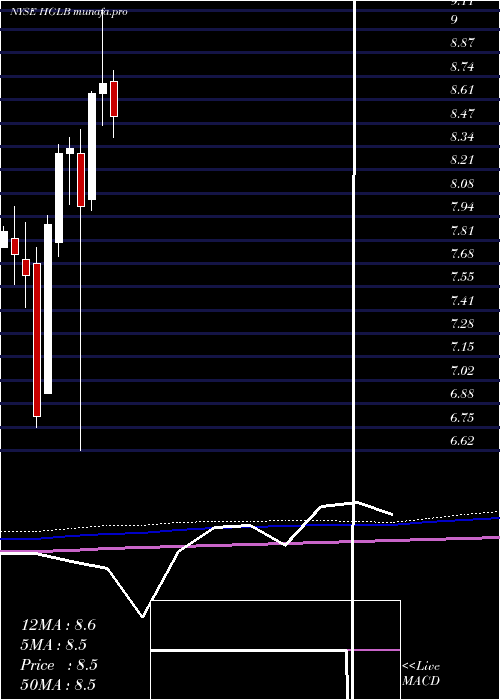Viewport: 500px width, 700px height.
Task: Click the 7.81 price axis label
Action: pyautogui.click(x=462, y=231)
